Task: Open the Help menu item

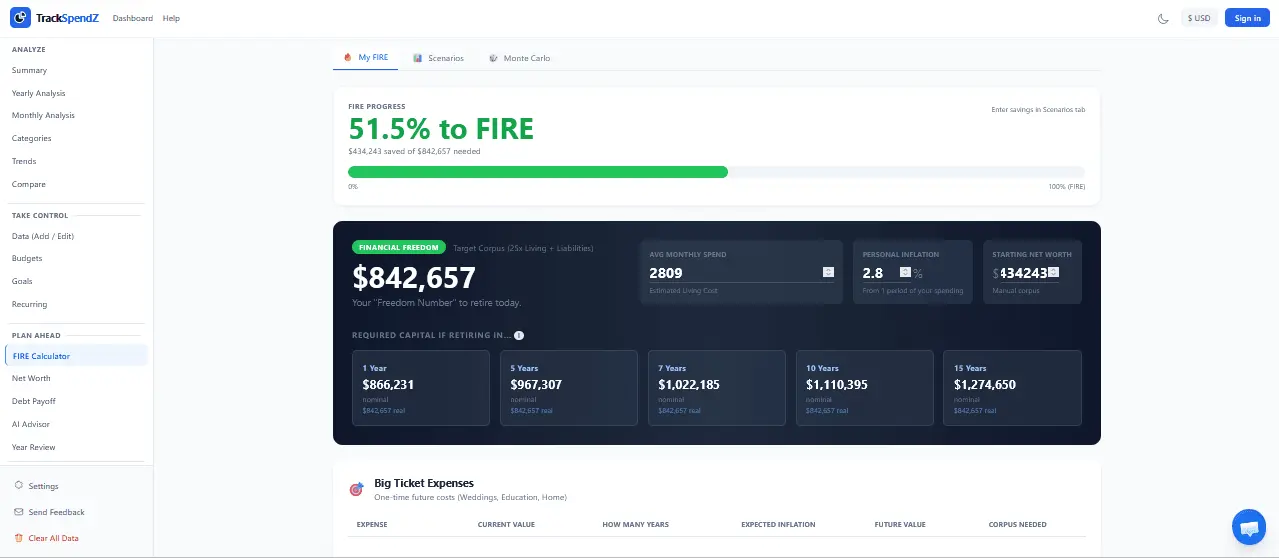Action: (171, 18)
